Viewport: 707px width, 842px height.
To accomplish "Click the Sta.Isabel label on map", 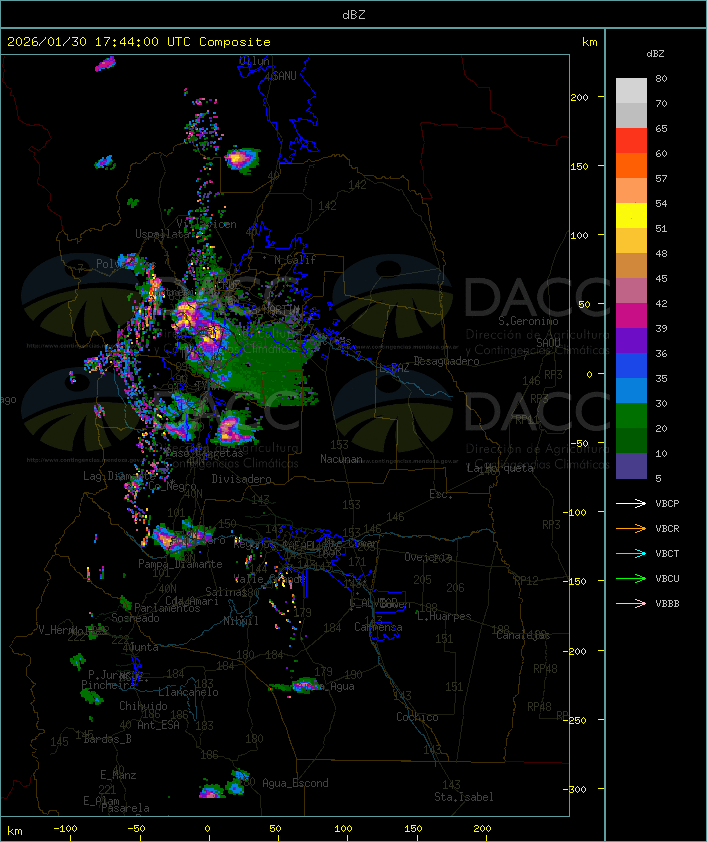I will [464, 797].
